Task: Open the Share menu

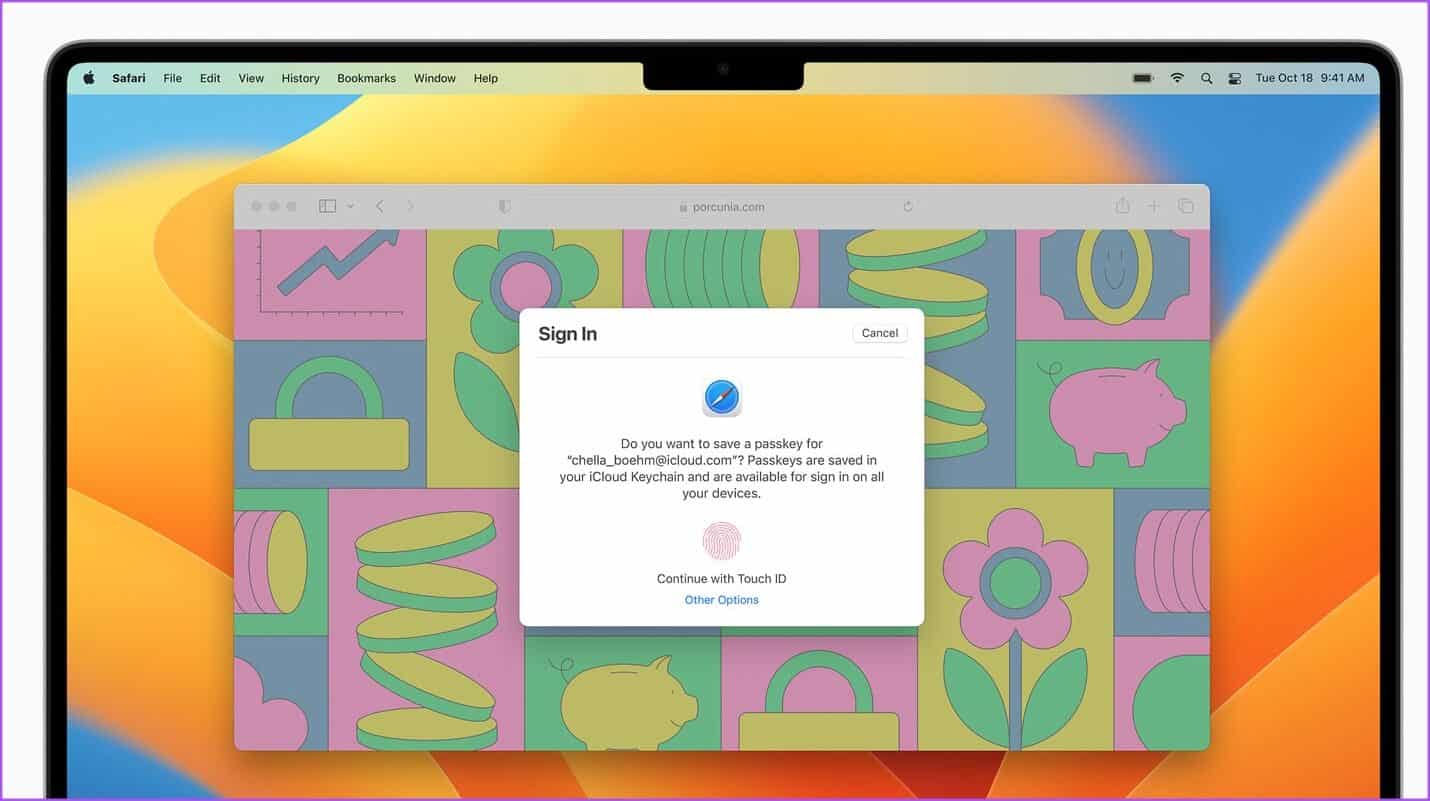Action: (1122, 205)
